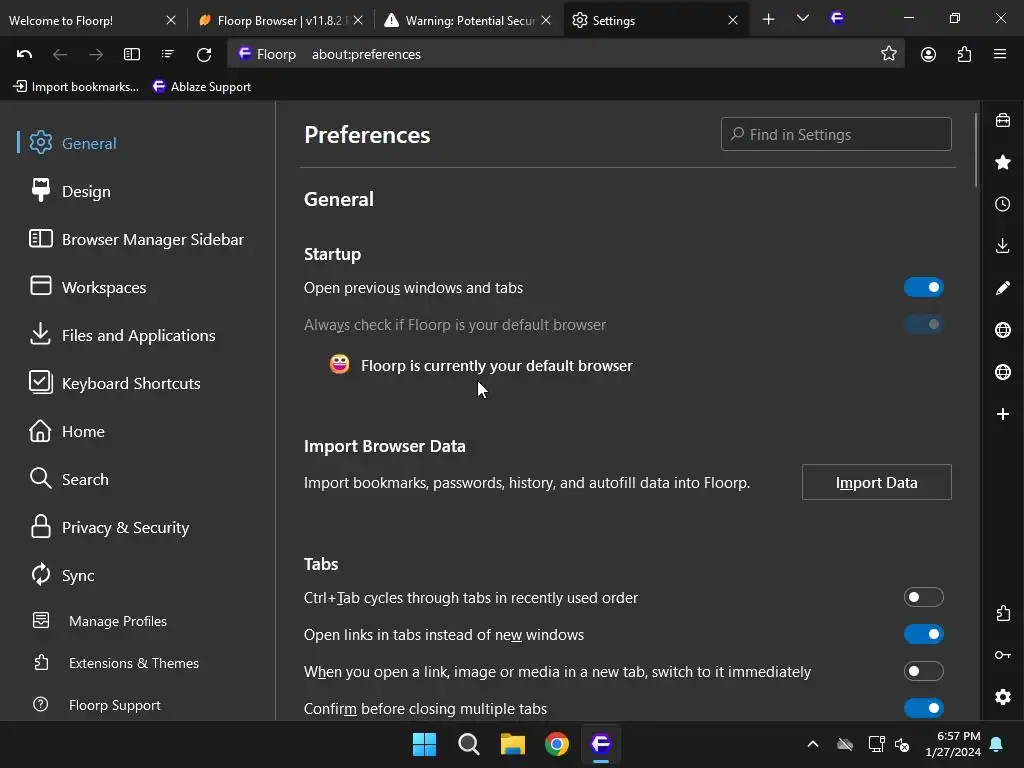This screenshot has width=1024, height=768.
Task: Toggle Always check default browser switch
Action: 923,324
